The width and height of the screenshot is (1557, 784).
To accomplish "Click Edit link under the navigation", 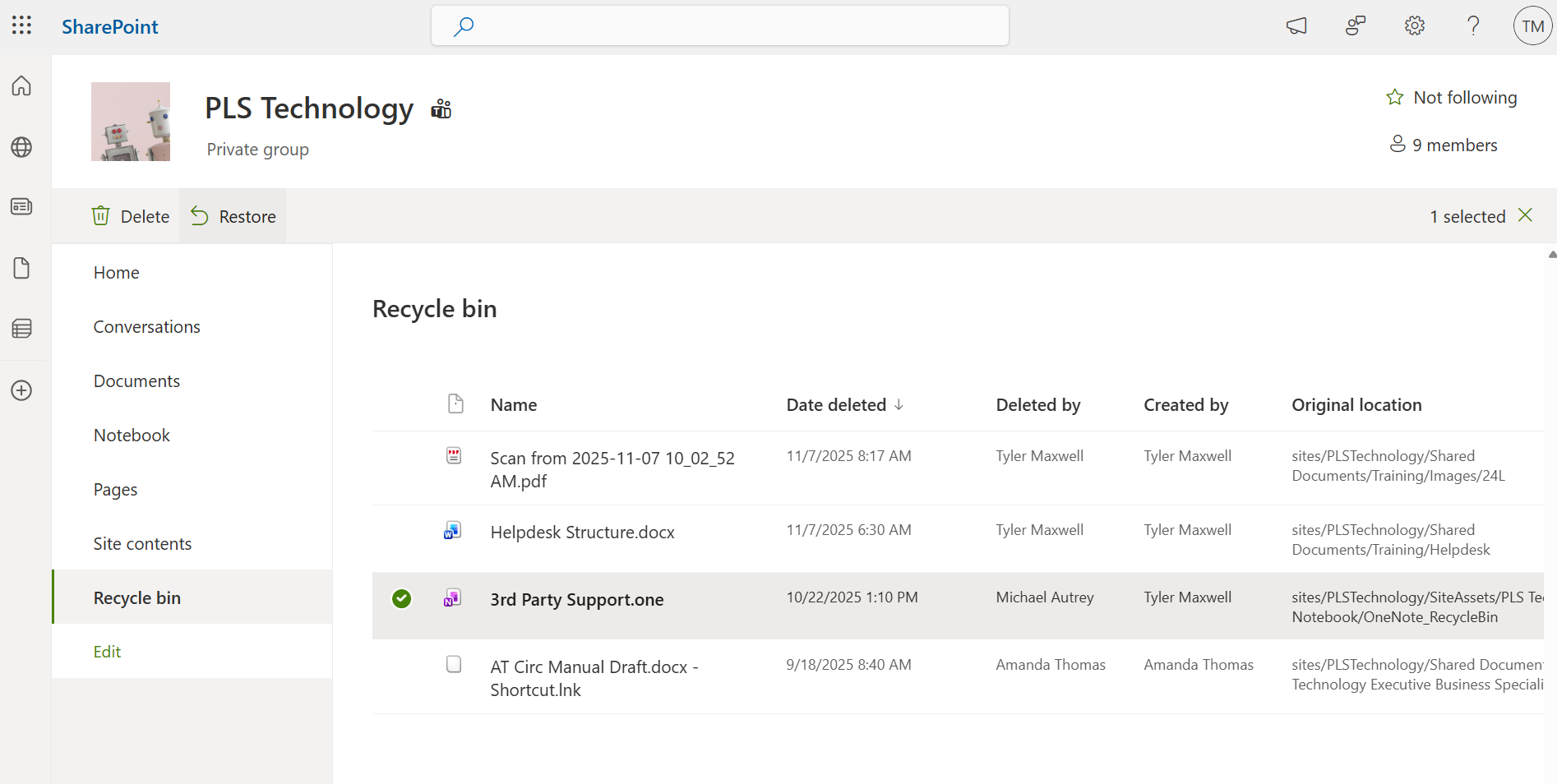I will (x=107, y=652).
